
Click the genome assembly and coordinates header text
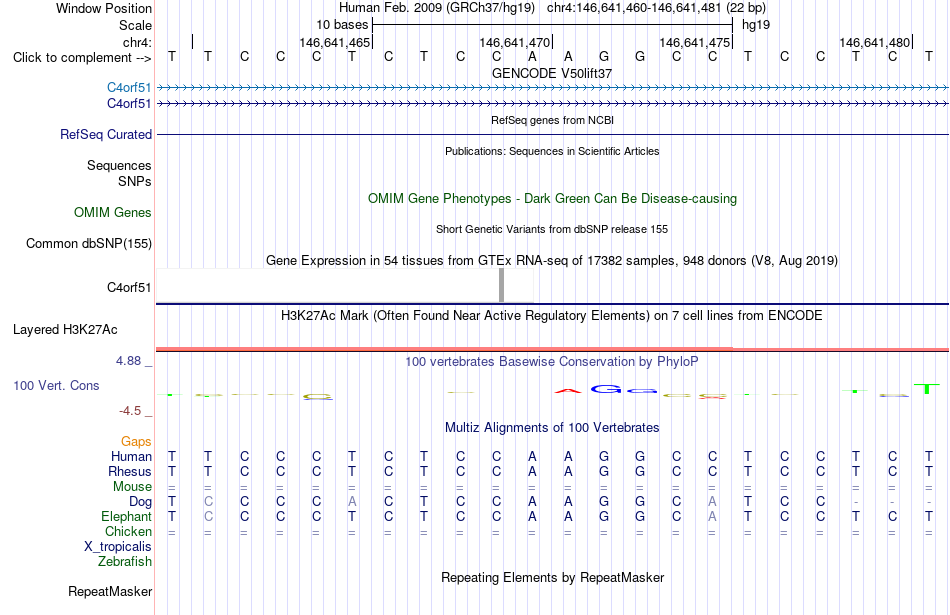pyautogui.click(x=552, y=8)
